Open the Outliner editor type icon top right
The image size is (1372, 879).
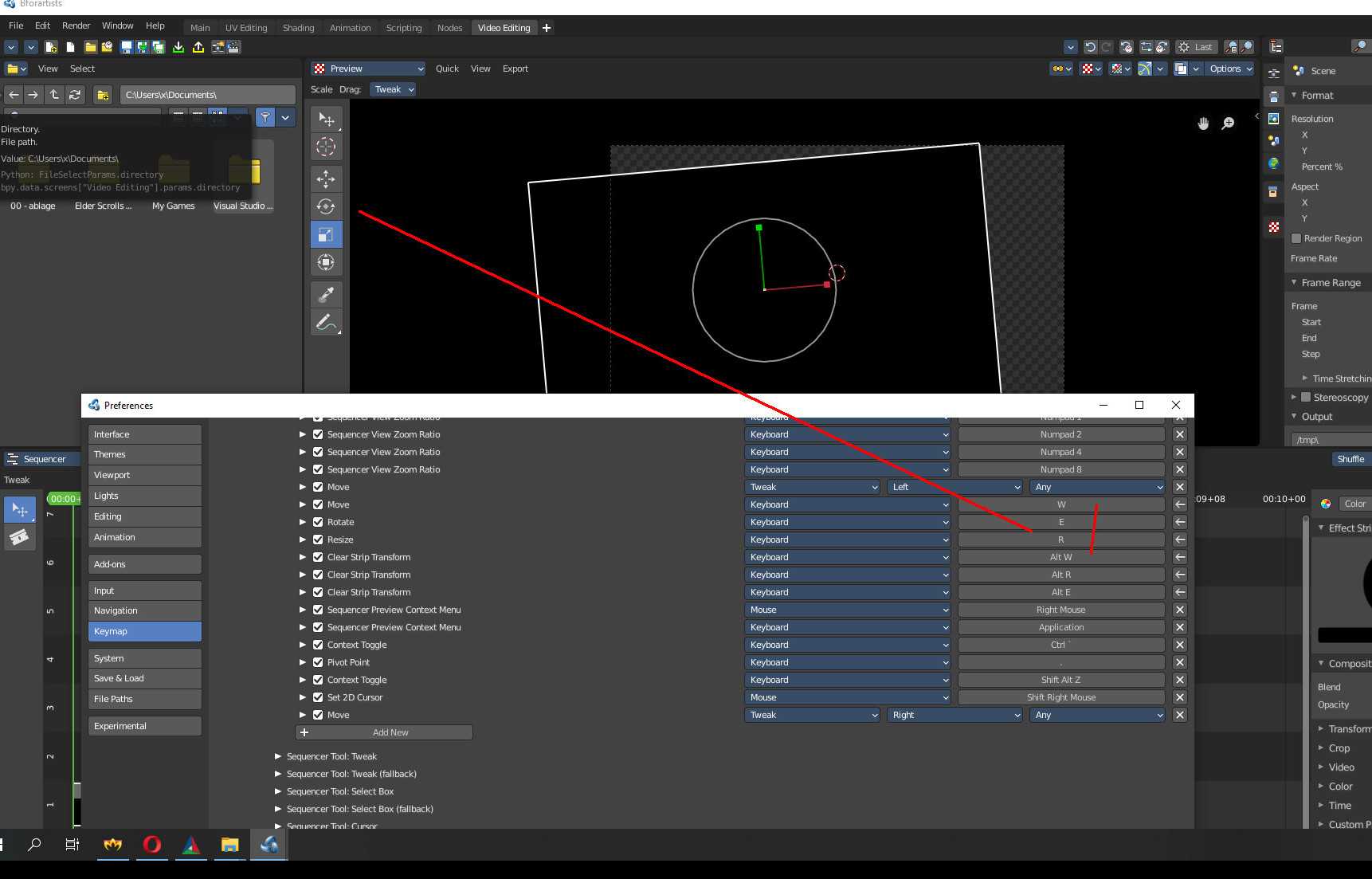coord(1276,46)
